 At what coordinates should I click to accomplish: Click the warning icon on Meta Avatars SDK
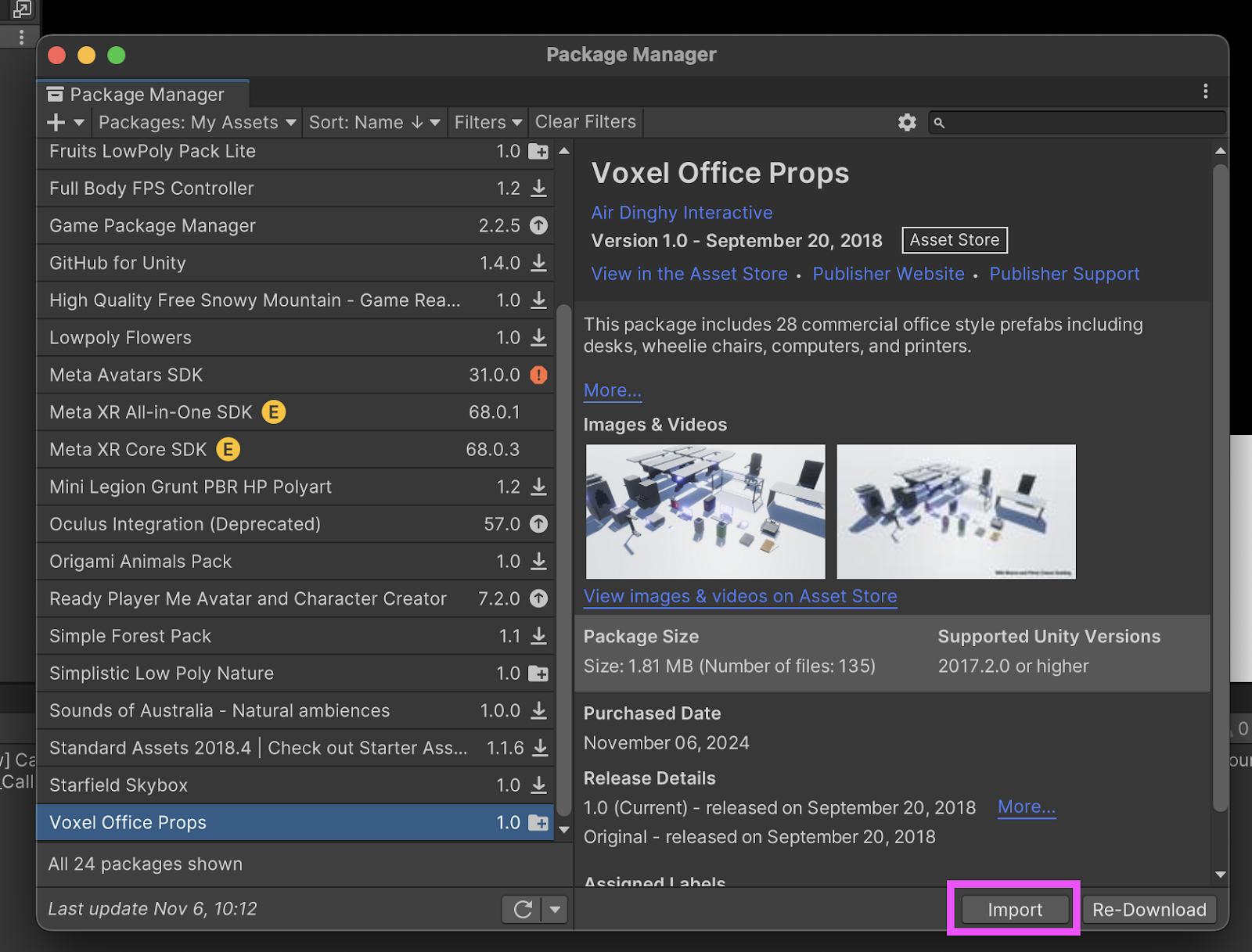click(x=538, y=375)
